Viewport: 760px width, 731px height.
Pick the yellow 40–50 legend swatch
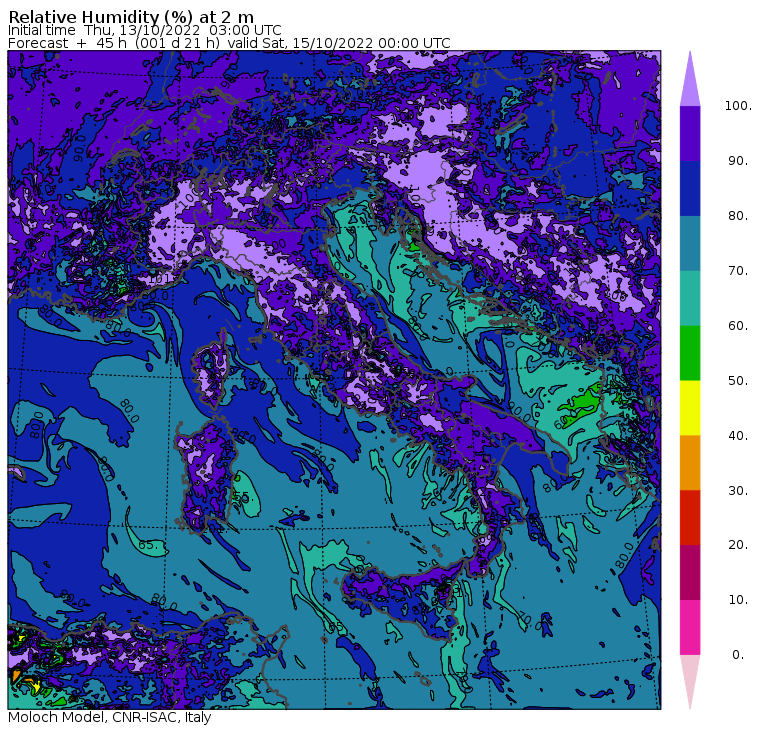(690, 408)
